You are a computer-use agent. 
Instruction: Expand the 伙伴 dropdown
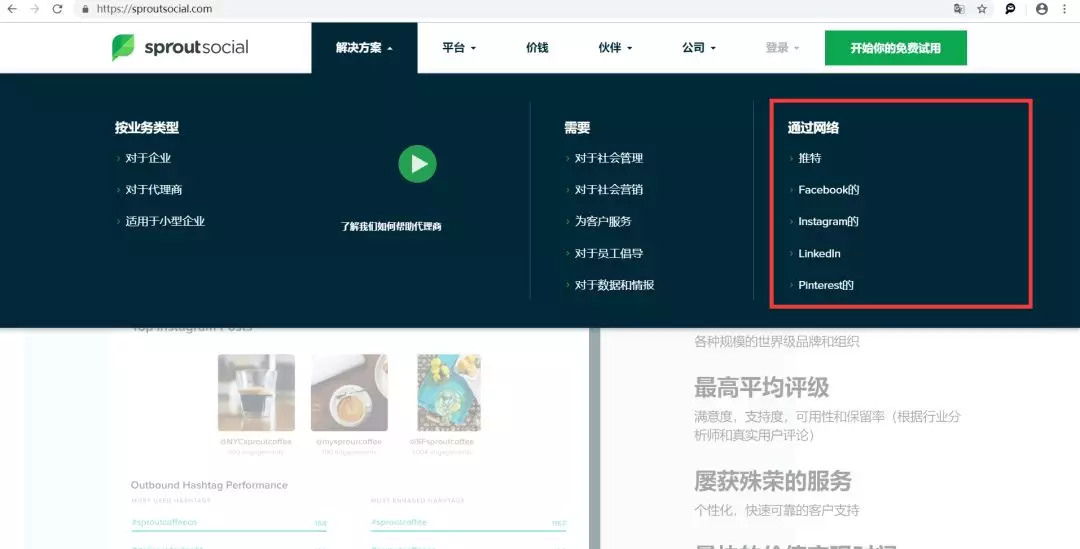tap(615, 48)
